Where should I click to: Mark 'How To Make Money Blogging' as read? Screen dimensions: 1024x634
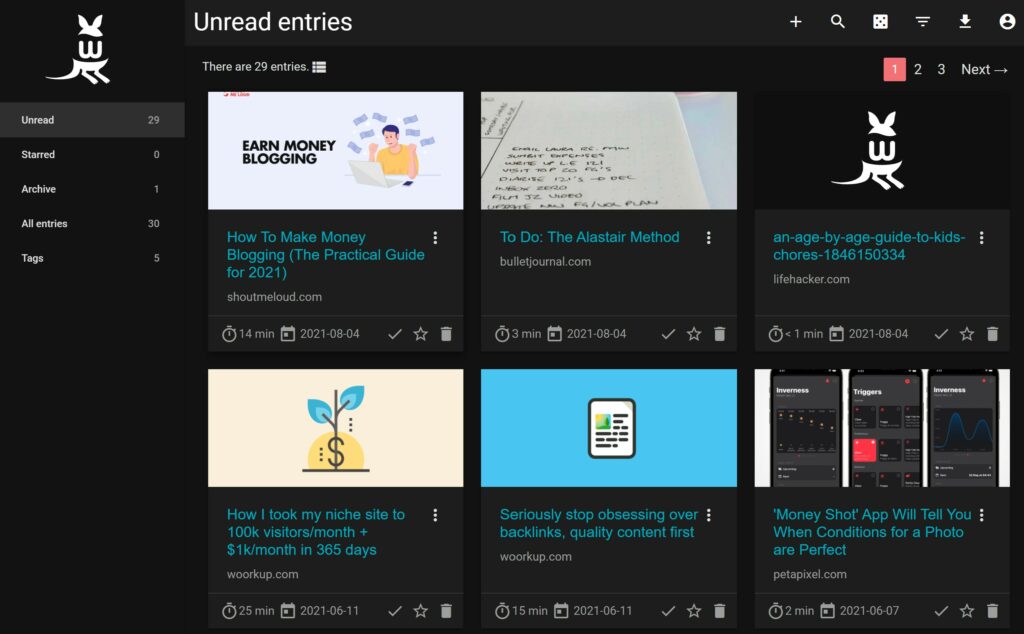[394, 333]
